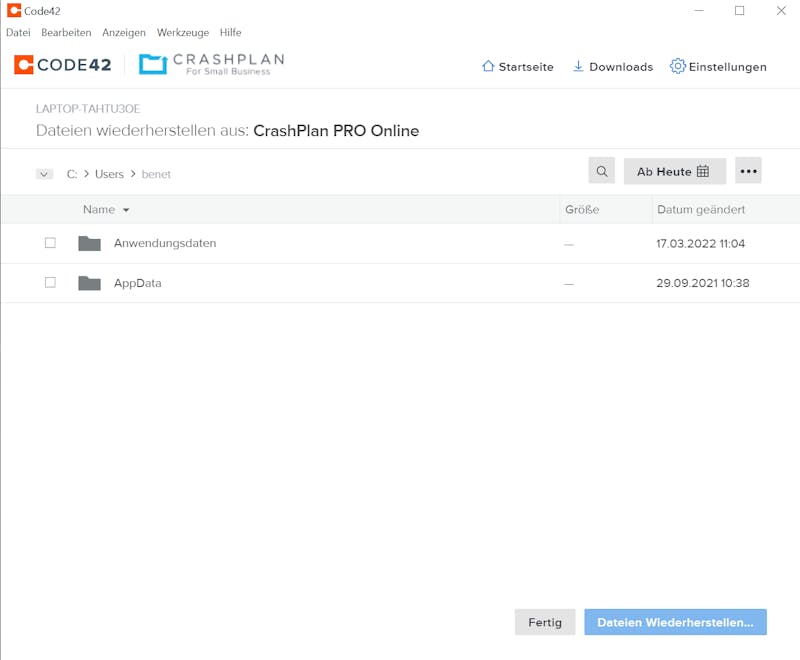This screenshot has height=660, width=800.
Task: Expand the path dropdown chevron before C:
Action: pyautogui.click(x=44, y=174)
